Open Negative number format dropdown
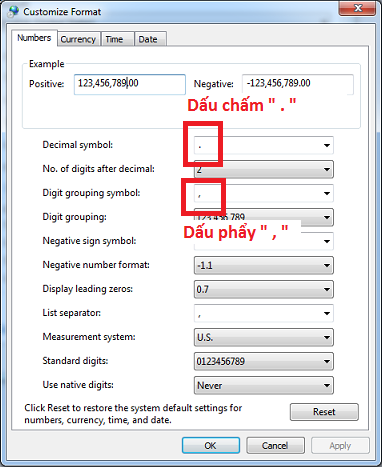This screenshot has height=467, width=382. pyautogui.click(x=264, y=265)
